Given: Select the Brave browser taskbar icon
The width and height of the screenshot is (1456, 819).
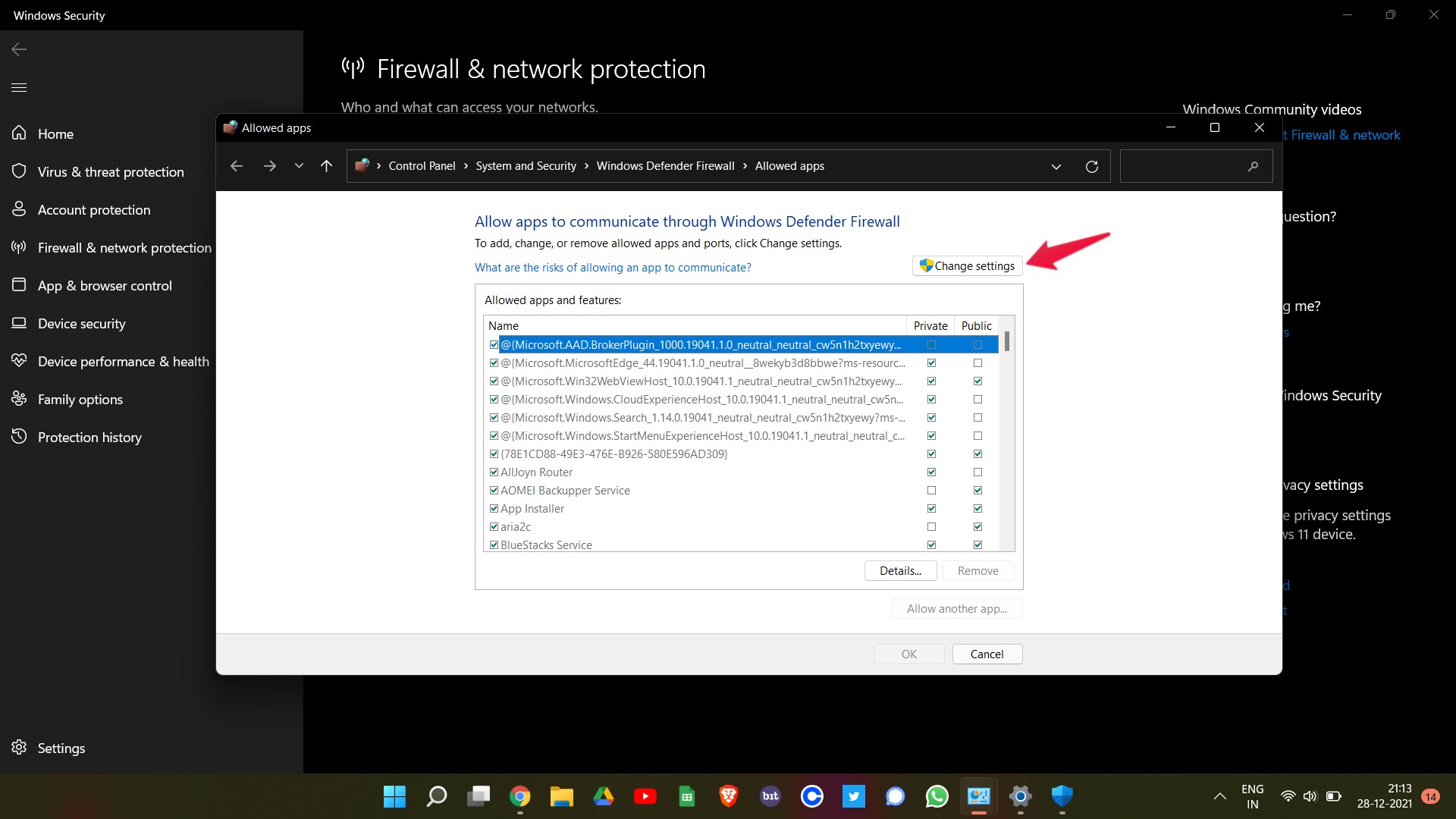Looking at the screenshot, I should coord(728,796).
